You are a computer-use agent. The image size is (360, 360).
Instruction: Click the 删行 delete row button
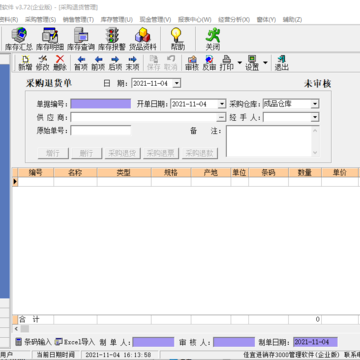(x=86, y=153)
